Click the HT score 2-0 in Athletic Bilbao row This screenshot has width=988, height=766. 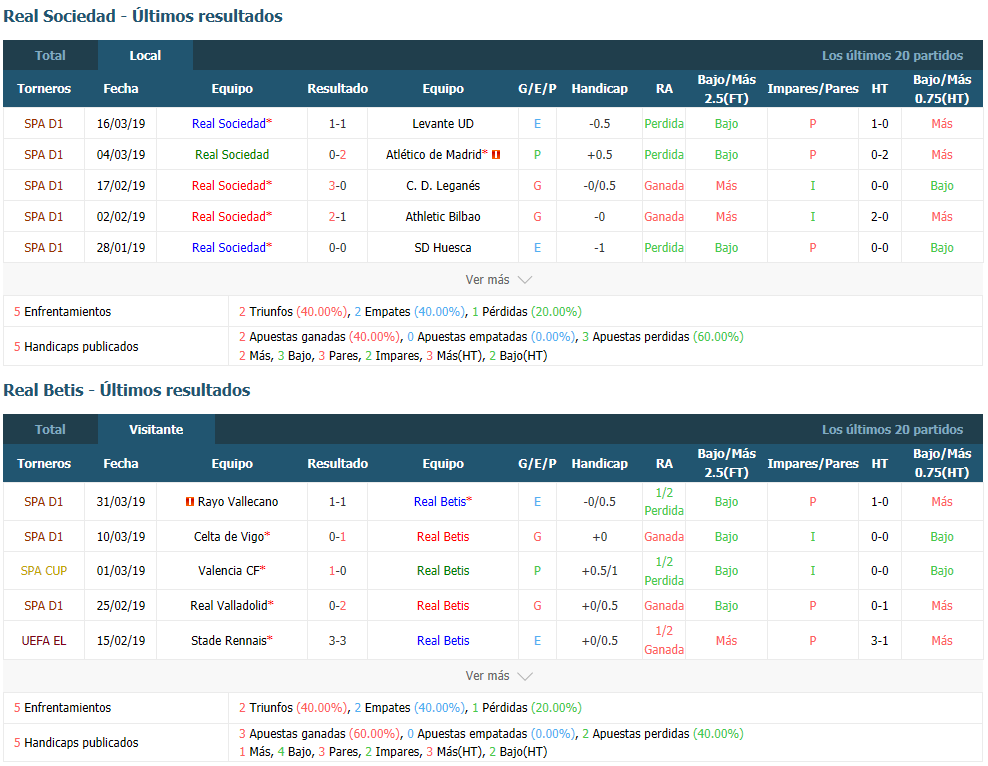click(x=880, y=217)
